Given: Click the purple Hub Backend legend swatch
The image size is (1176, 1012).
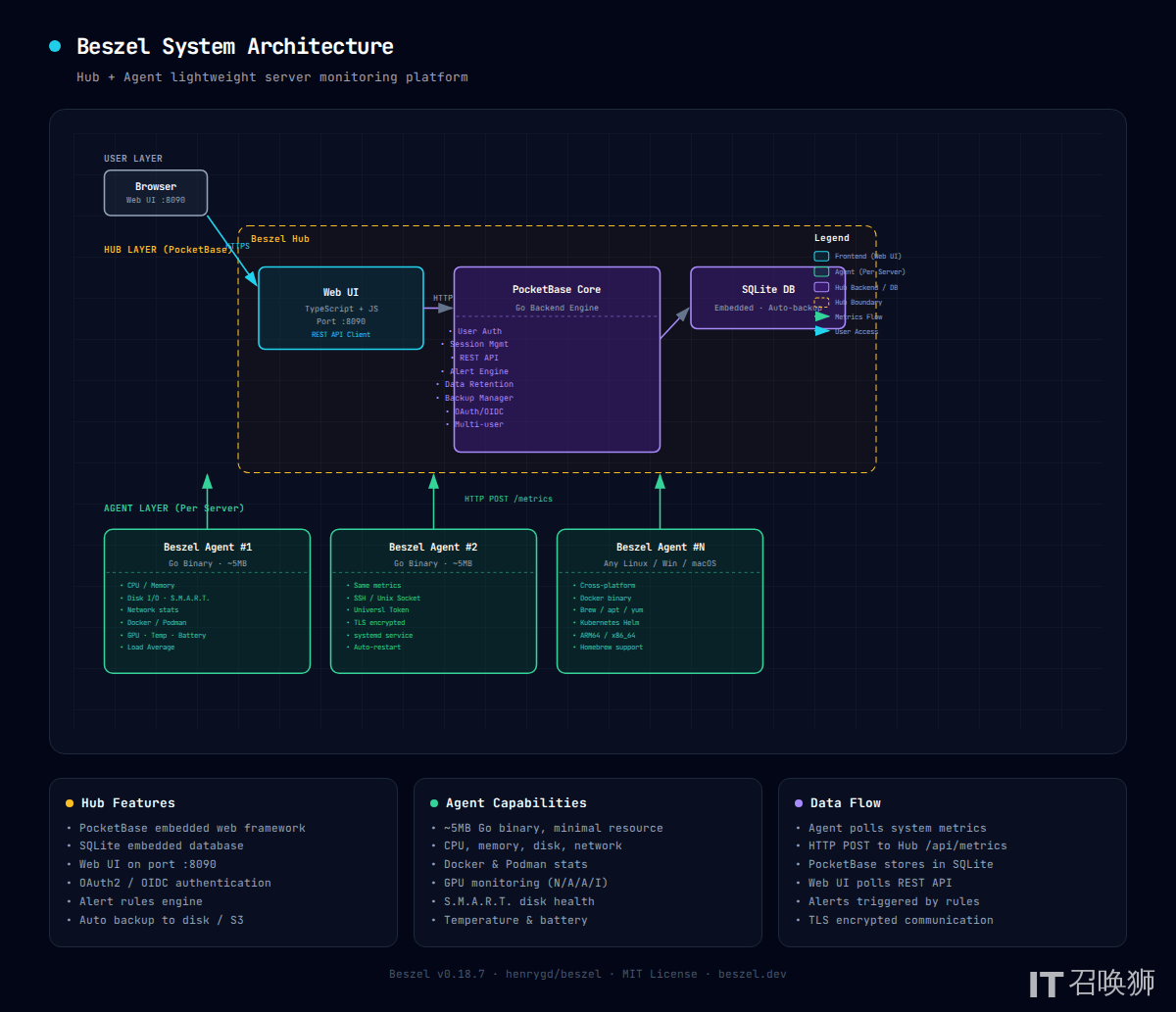Looking at the screenshot, I should 821,287.
